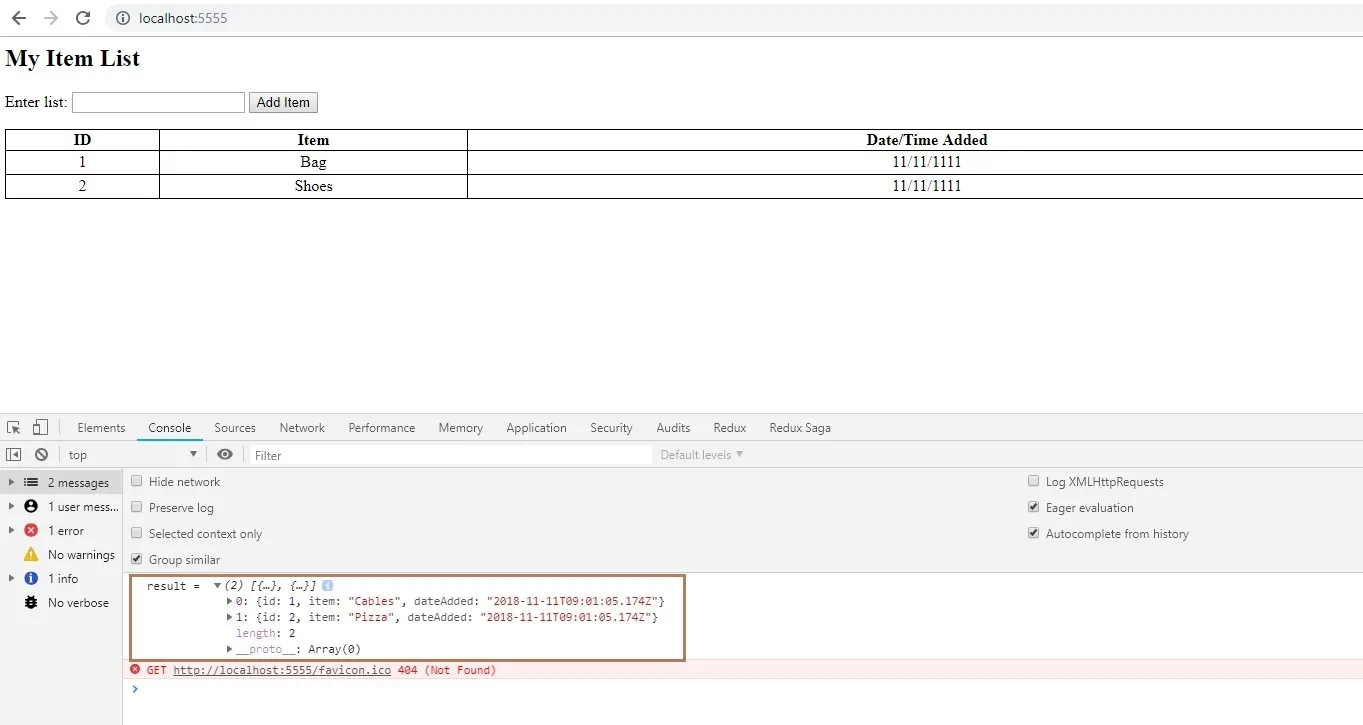This screenshot has width=1363, height=725.
Task: Click the blue info icon beside '1 info'
Action: (31, 578)
